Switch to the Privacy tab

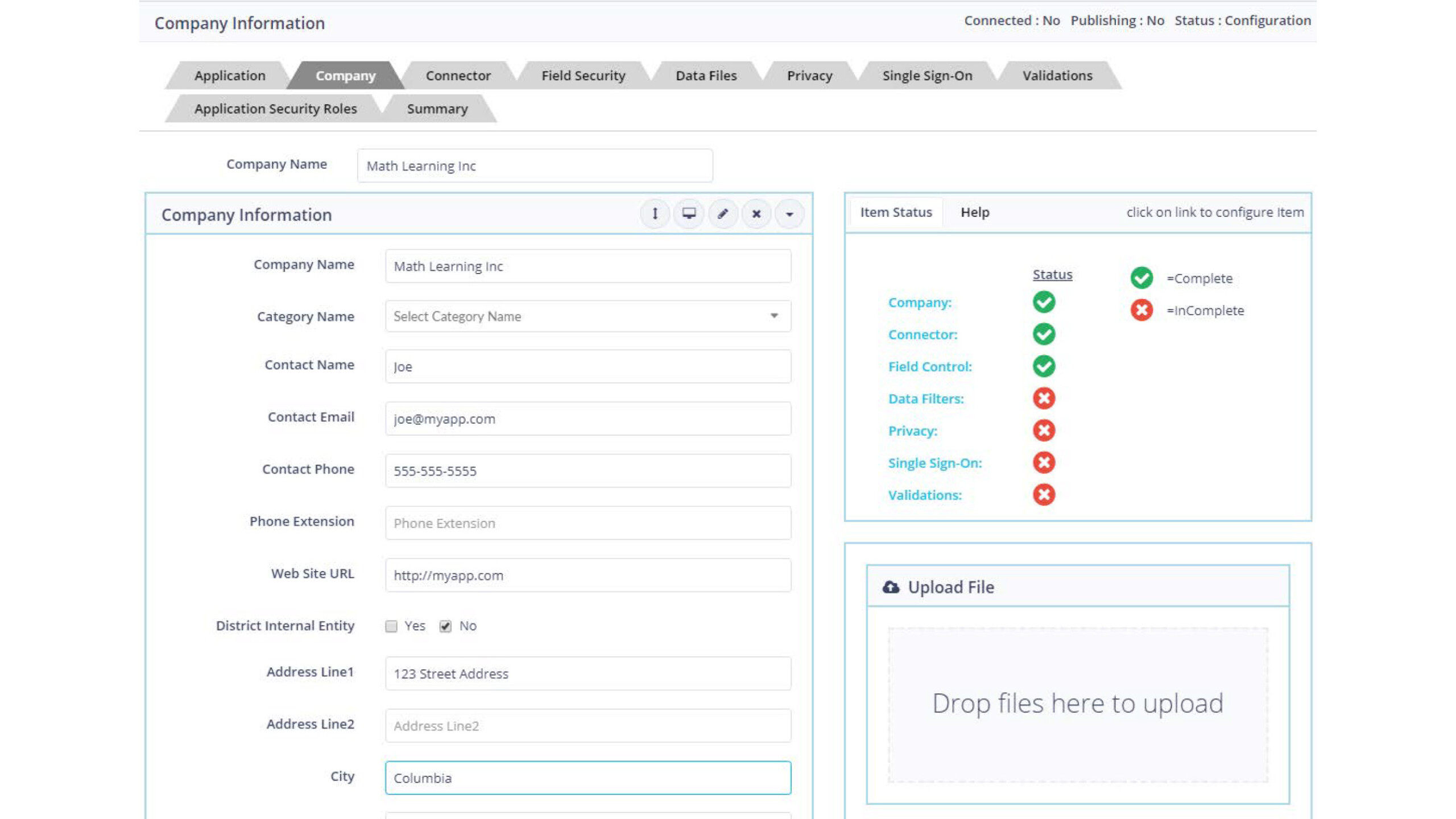(x=809, y=76)
